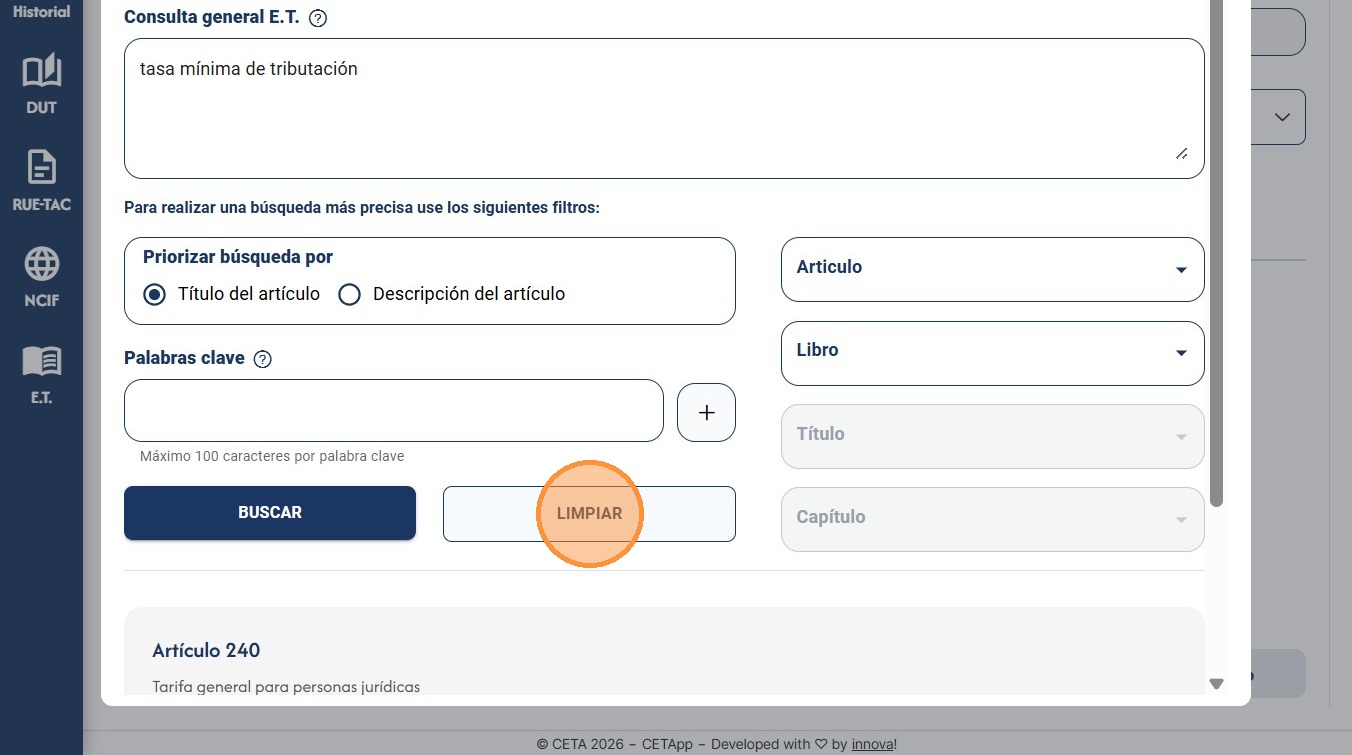Screen dimensions: 1352x755
Task: Click the LIMPIAR button
Action: 589,514
